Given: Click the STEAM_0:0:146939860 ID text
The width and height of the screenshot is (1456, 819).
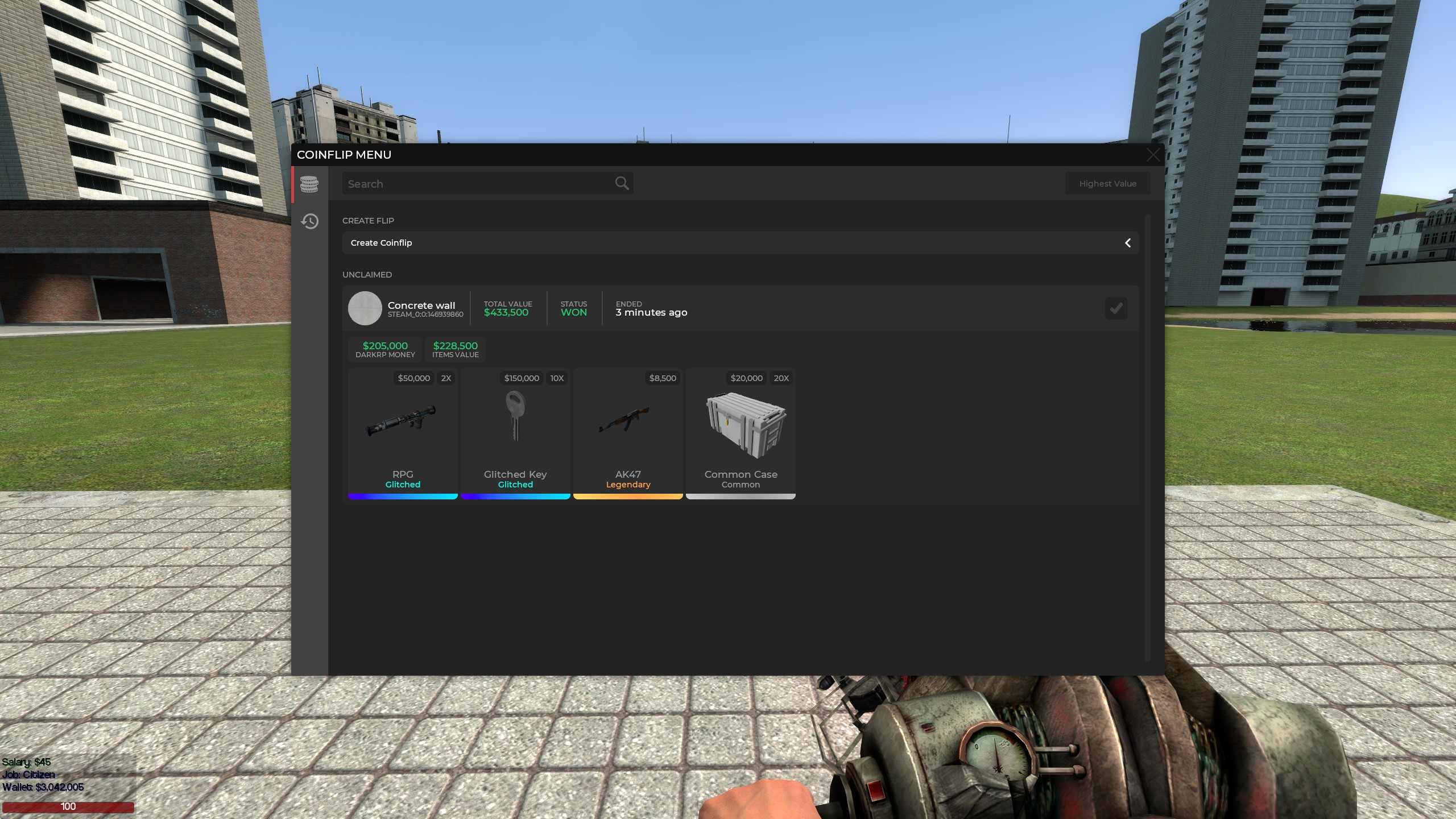Looking at the screenshot, I should coord(425,315).
